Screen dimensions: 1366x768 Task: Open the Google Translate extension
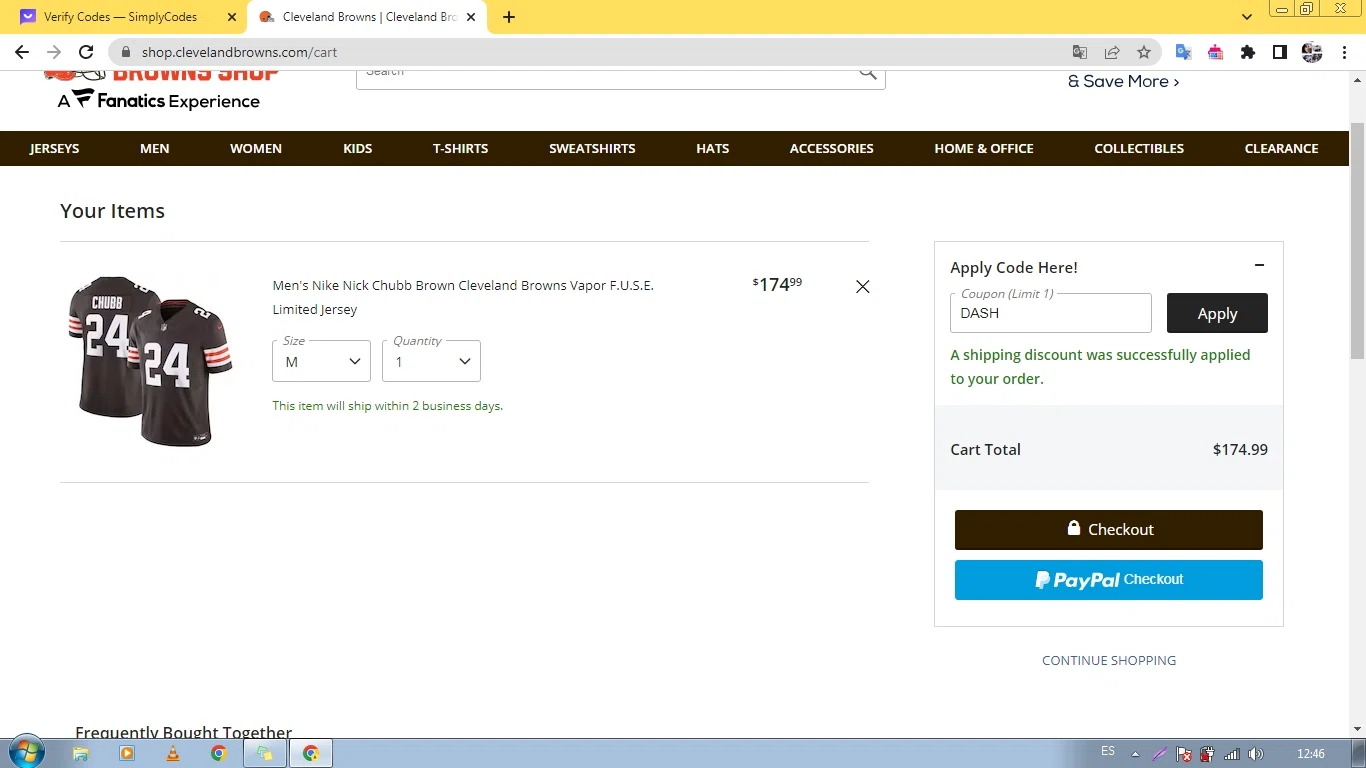coord(1184,52)
